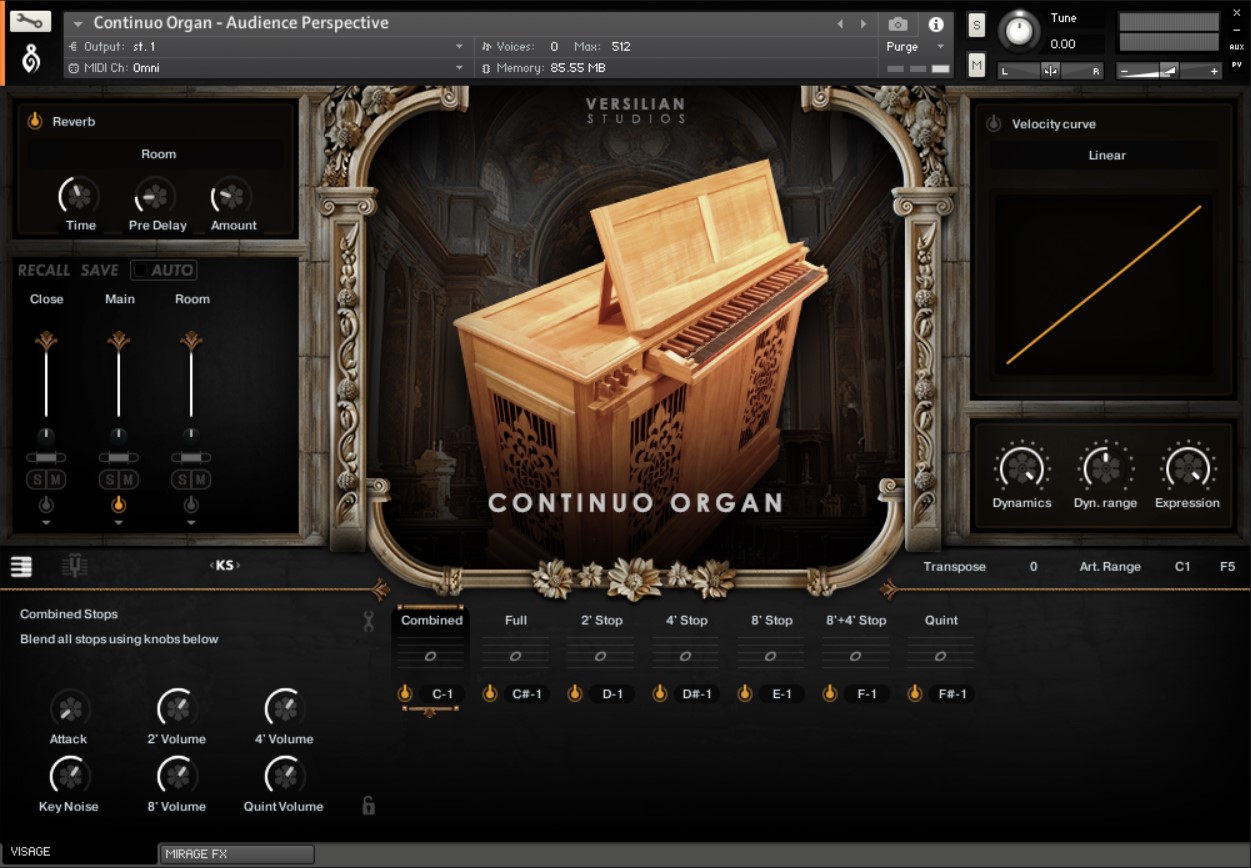Click the RECALL mixer preset button
The image size is (1251, 868).
[x=44, y=270]
